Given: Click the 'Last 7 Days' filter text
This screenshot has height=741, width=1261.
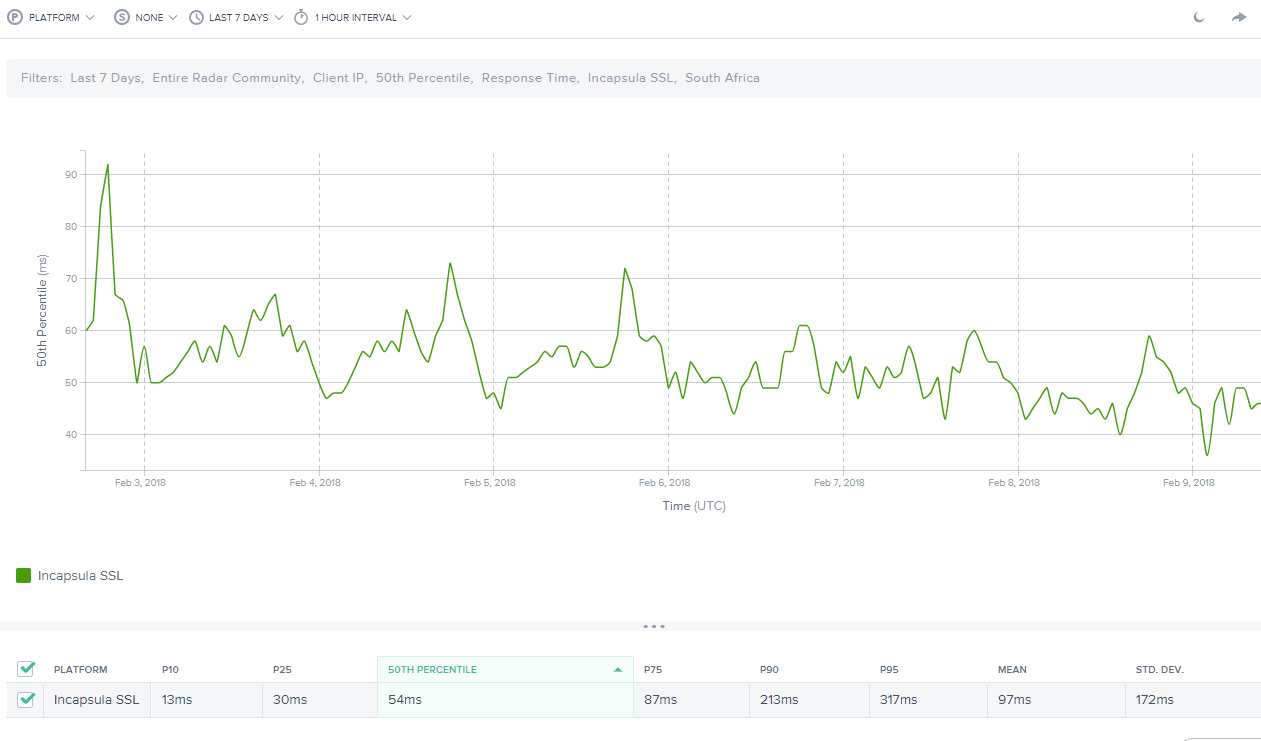Looking at the screenshot, I should pyautogui.click(x=106, y=78).
